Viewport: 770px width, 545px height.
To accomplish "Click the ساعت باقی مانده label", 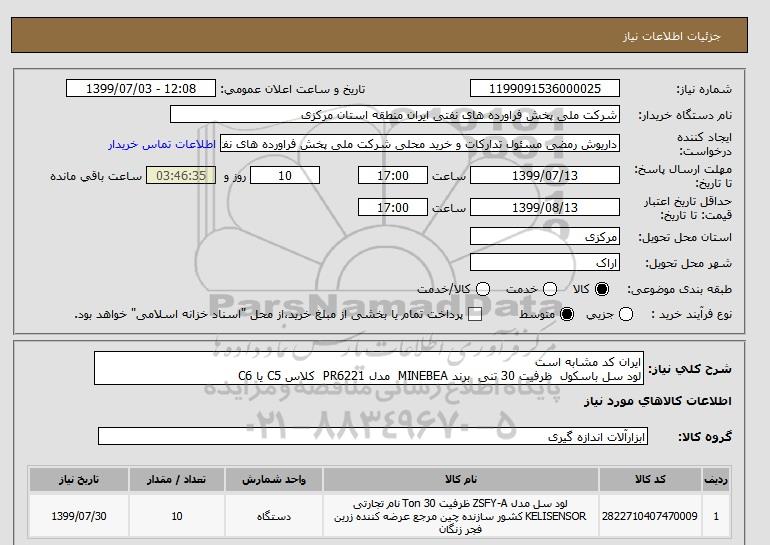I will [96, 176].
